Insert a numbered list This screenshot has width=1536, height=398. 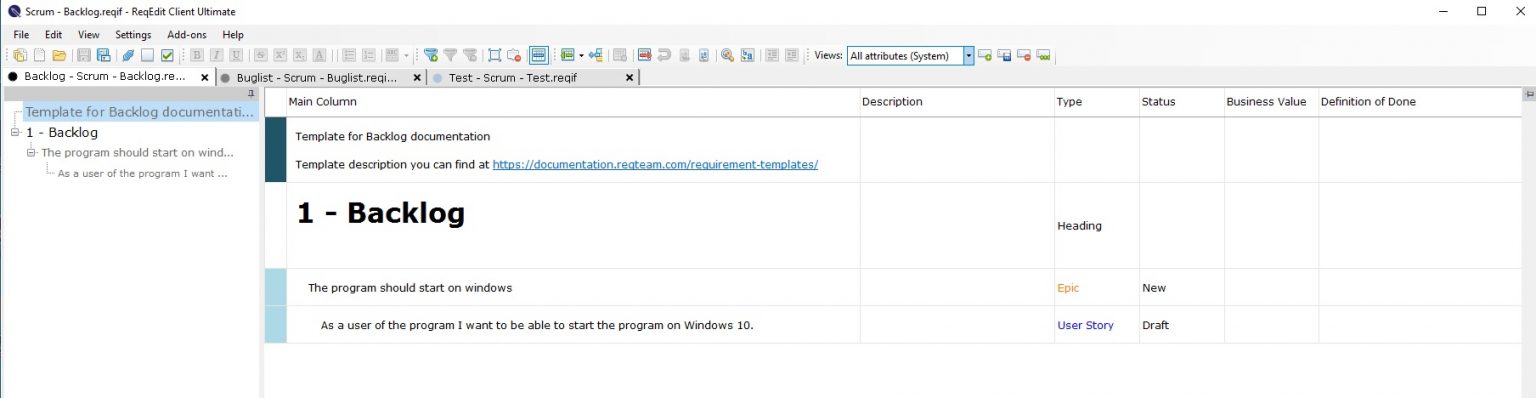(369, 55)
